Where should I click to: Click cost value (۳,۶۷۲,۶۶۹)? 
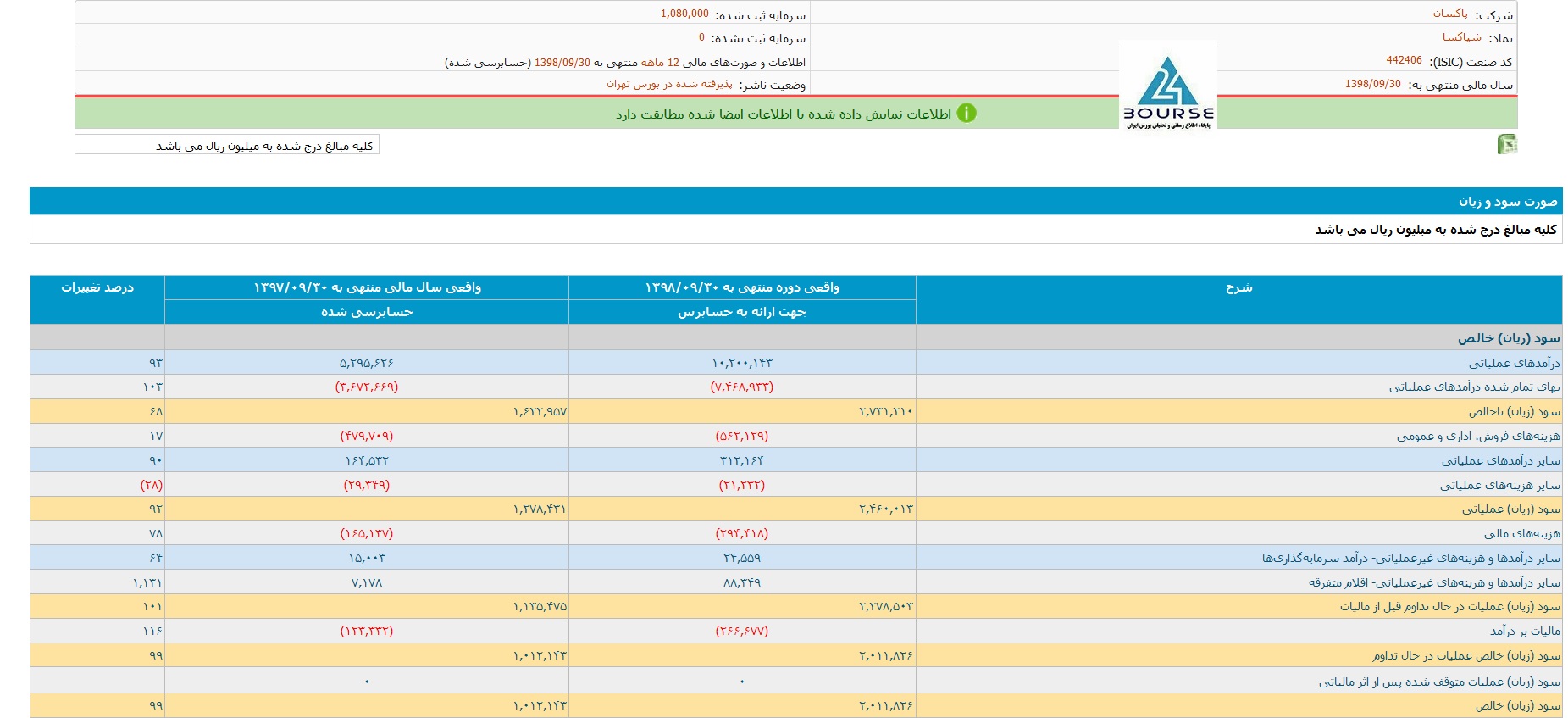click(x=367, y=387)
